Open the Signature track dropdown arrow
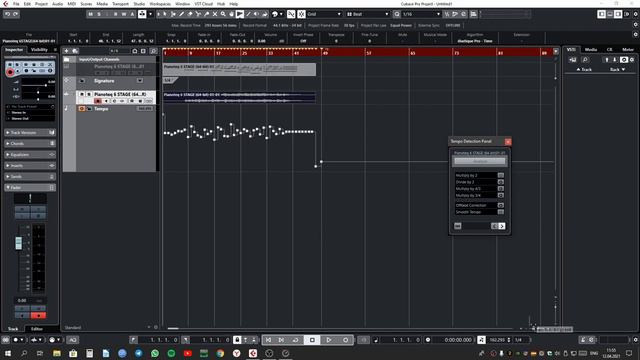This screenshot has width=640, height=360. [x=140, y=81]
